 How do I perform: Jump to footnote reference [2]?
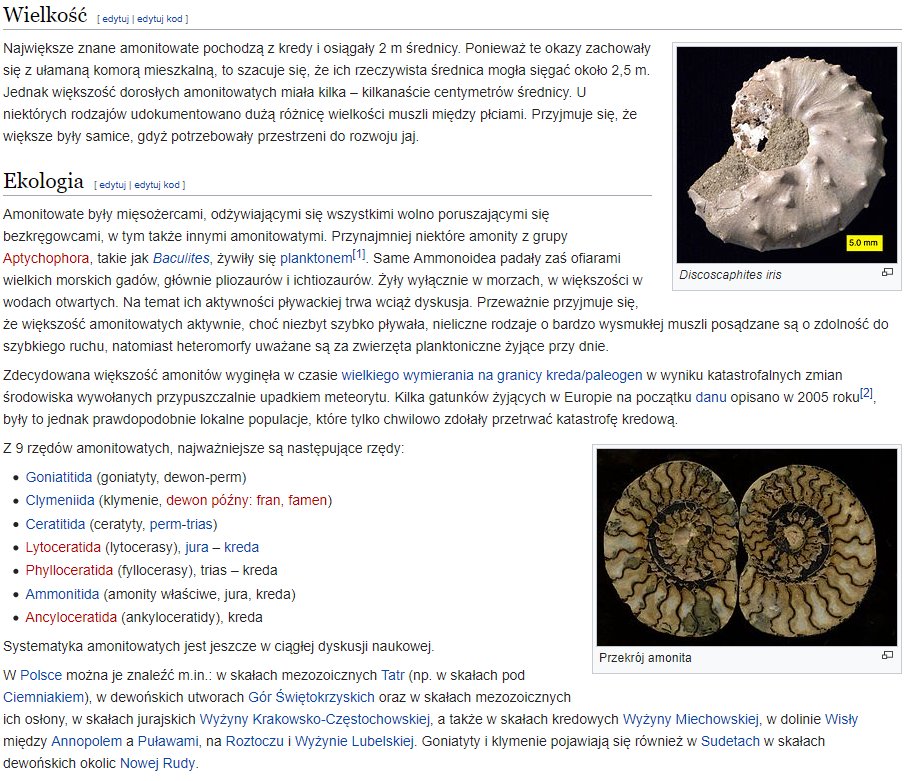[x=866, y=393]
